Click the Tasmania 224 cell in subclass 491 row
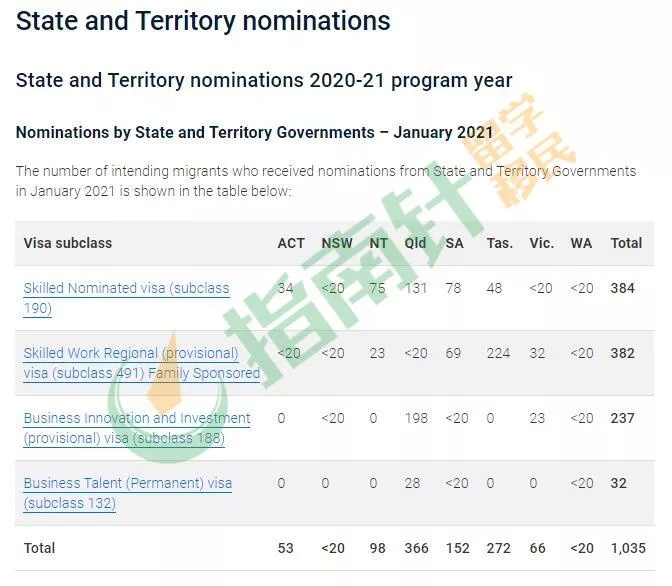The image size is (672, 586). (498, 353)
